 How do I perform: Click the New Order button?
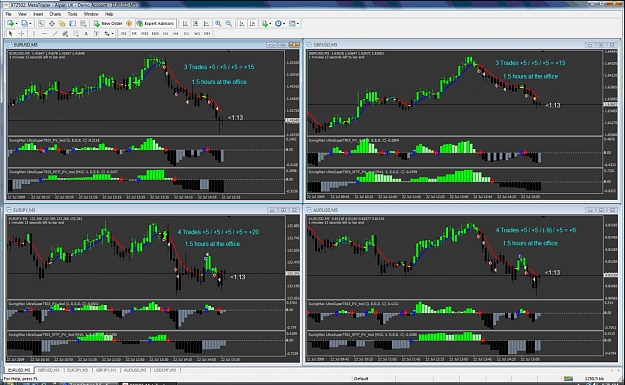(x=108, y=24)
